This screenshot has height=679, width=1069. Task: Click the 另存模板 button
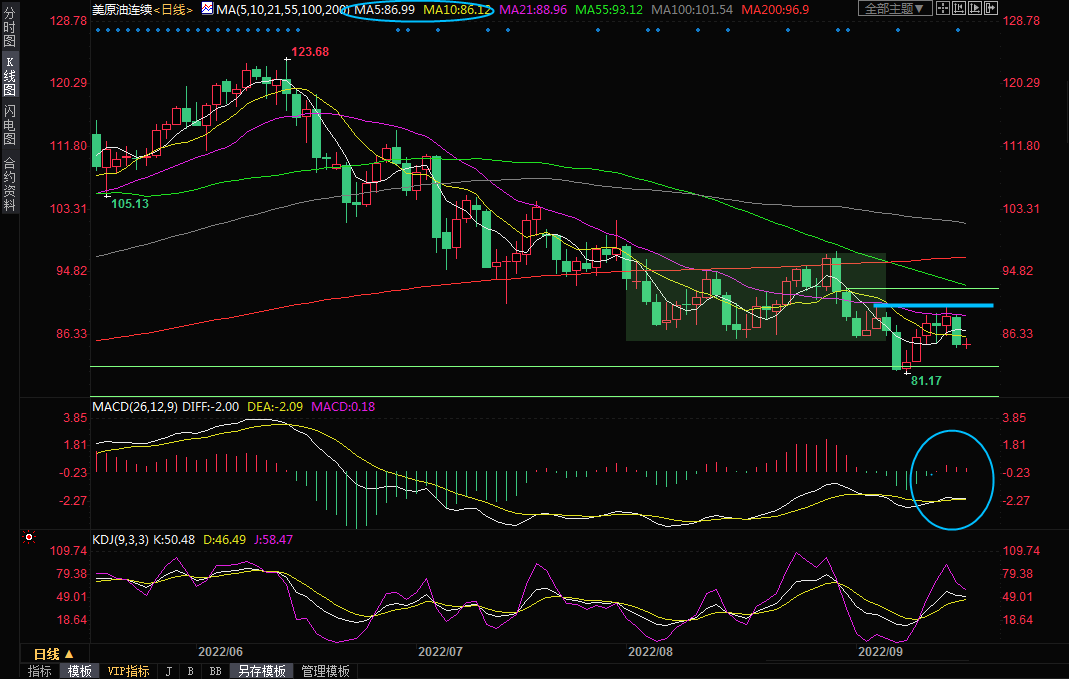click(262, 671)
